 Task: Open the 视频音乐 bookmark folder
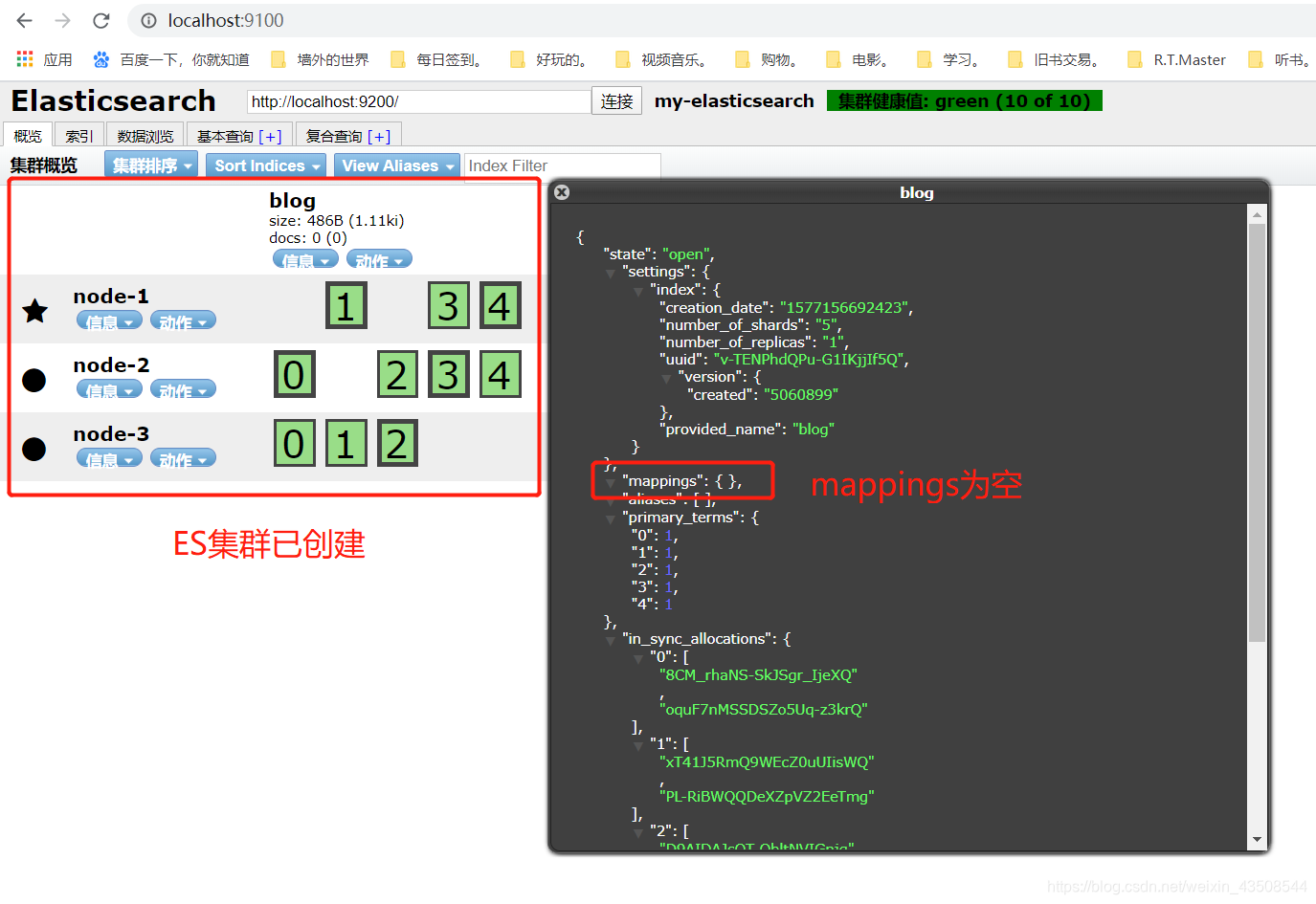point(664,59)
